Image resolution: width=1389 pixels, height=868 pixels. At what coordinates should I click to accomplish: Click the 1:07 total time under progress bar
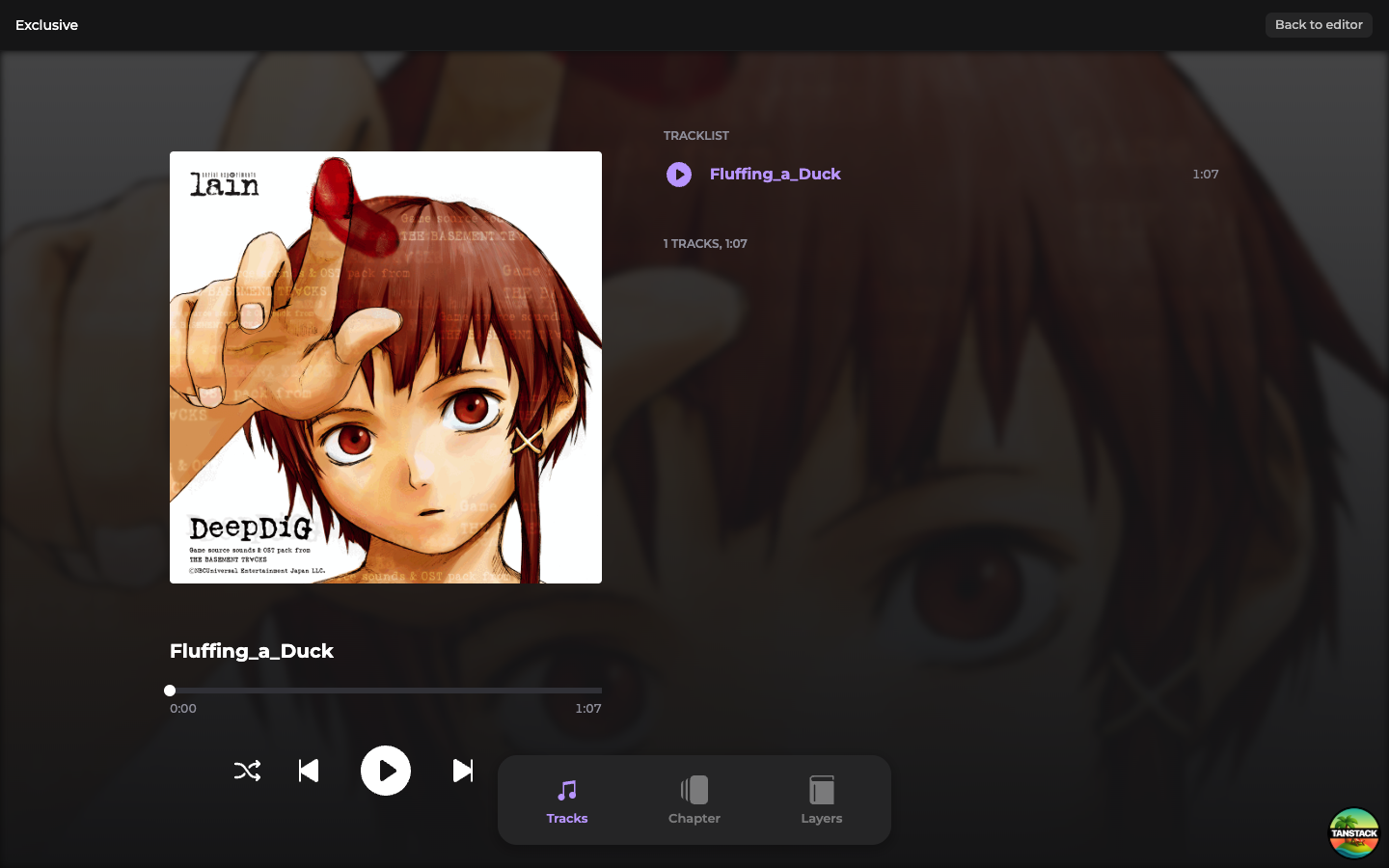(588, 708)
